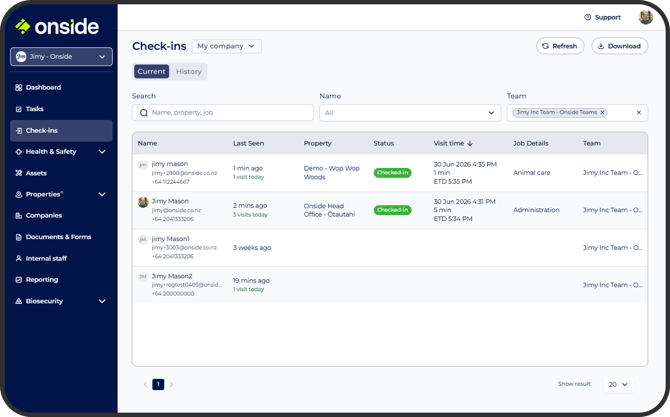Click Jimy Mason's photo avatar
This screenshot has width=670, height=417.
[x=143, y=202]
